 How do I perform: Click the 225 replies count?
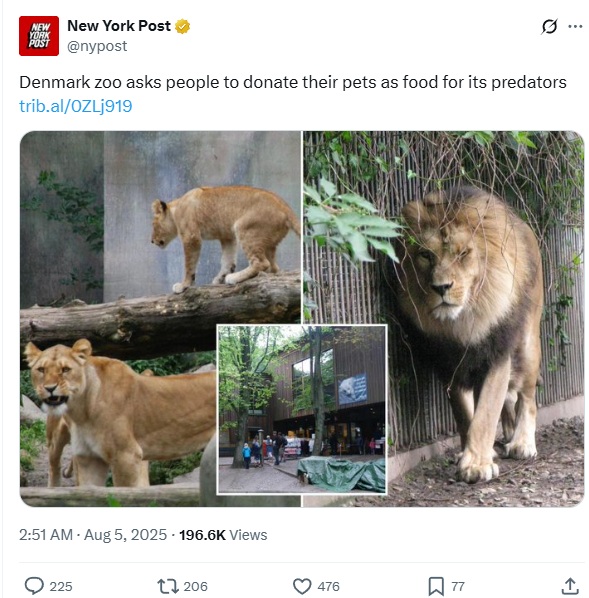[61, 586]
